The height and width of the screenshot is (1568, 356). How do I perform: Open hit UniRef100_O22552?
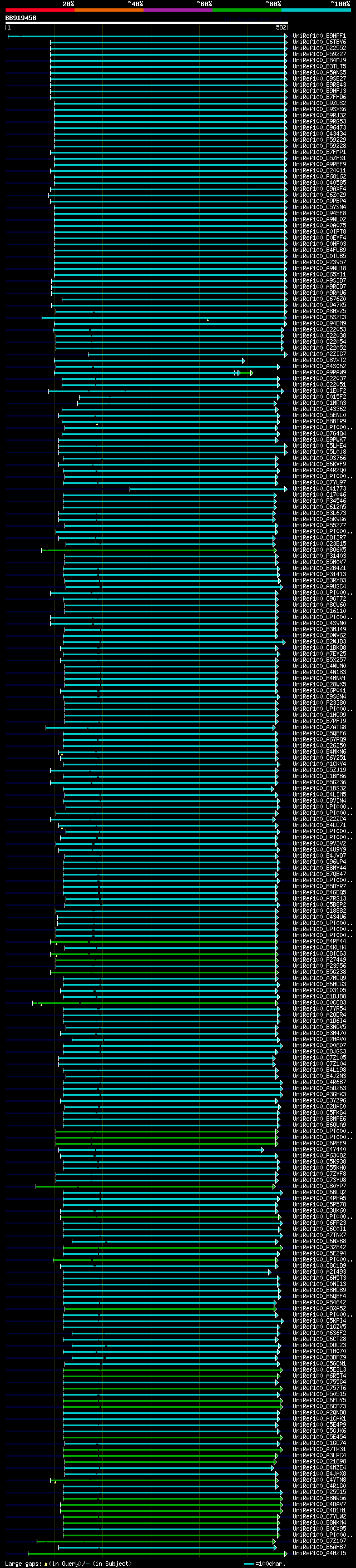[319, 48]
